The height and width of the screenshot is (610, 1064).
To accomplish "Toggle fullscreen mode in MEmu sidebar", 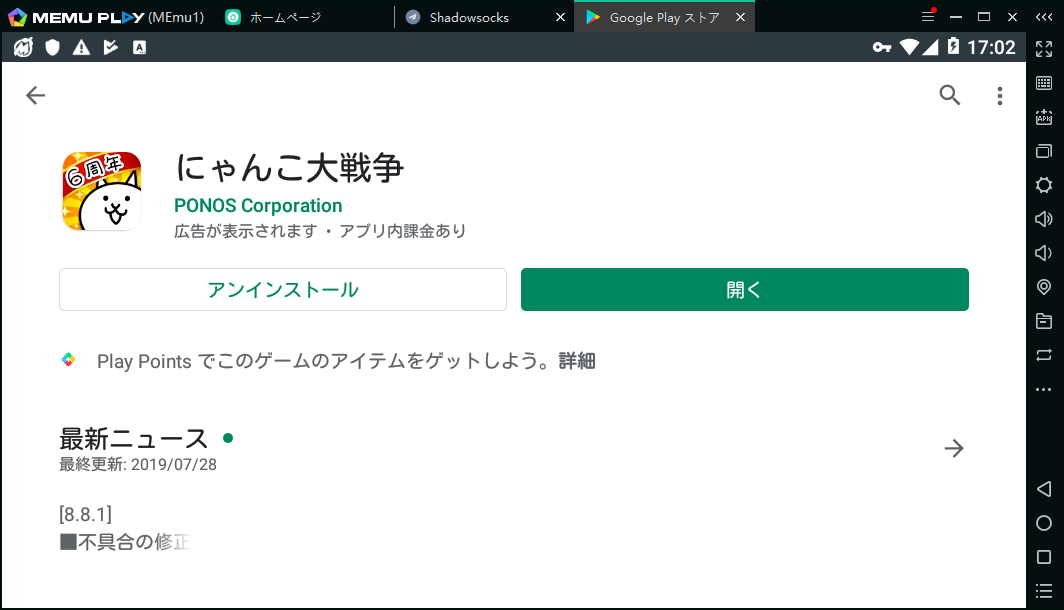I will coord(1044,49).
